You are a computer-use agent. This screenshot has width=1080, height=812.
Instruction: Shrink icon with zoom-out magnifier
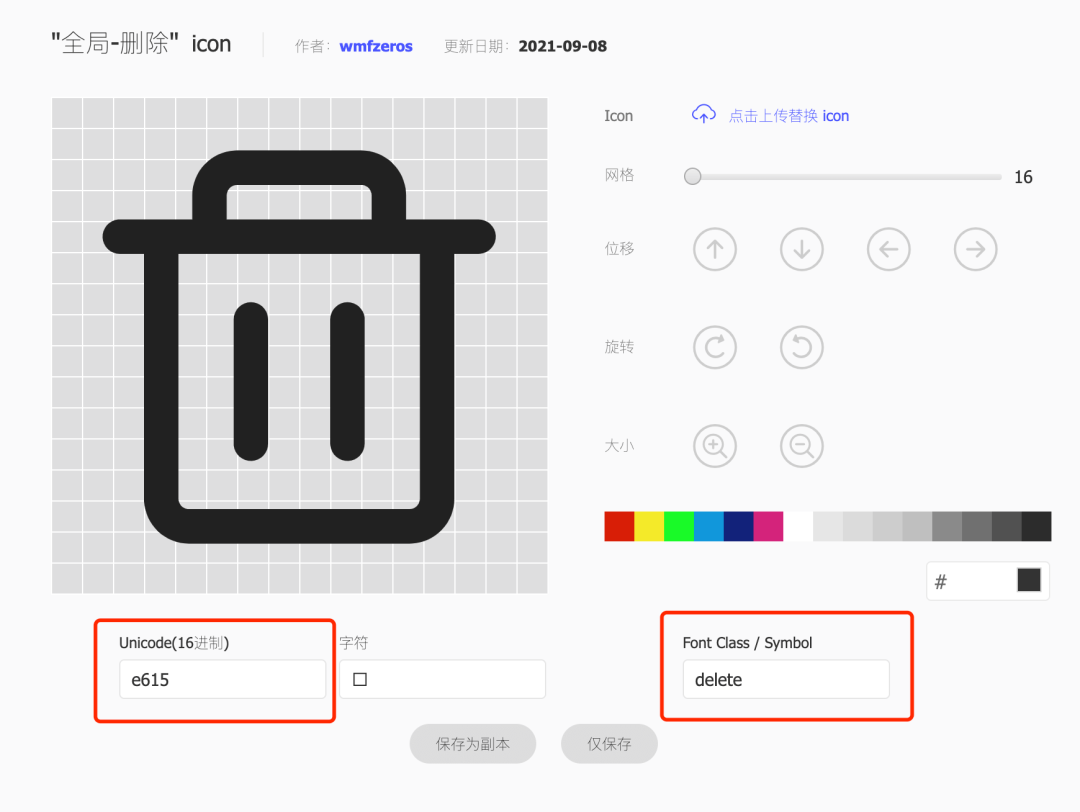[x=802, y=446]
